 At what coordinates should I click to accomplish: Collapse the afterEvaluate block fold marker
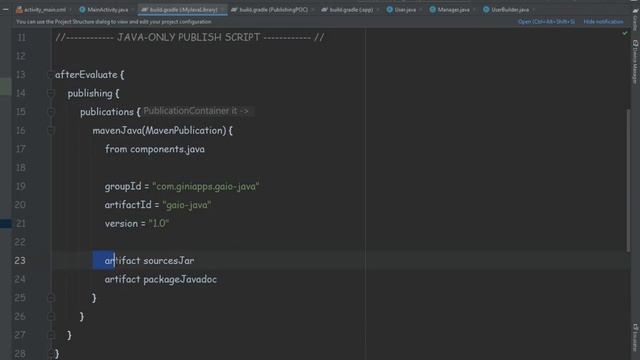pos(51,75)
